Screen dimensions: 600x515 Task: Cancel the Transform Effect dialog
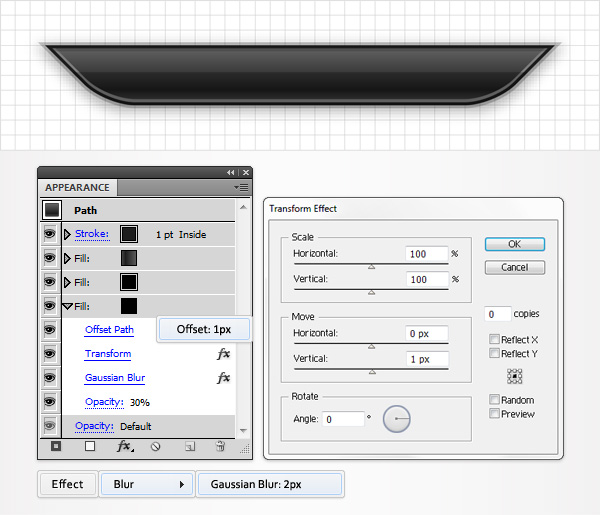(515, 267)
